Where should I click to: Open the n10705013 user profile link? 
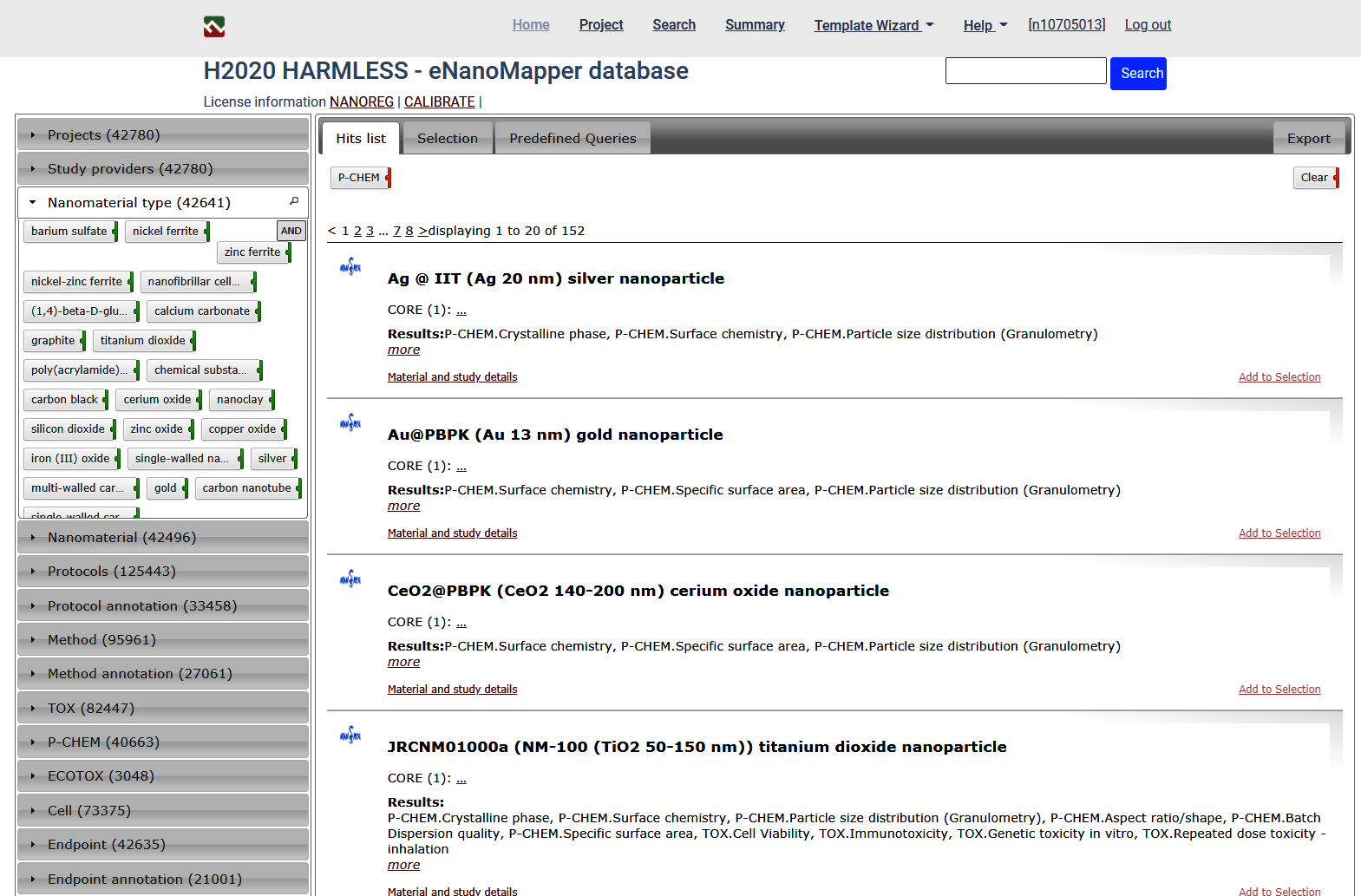(x=1067, y=24)
